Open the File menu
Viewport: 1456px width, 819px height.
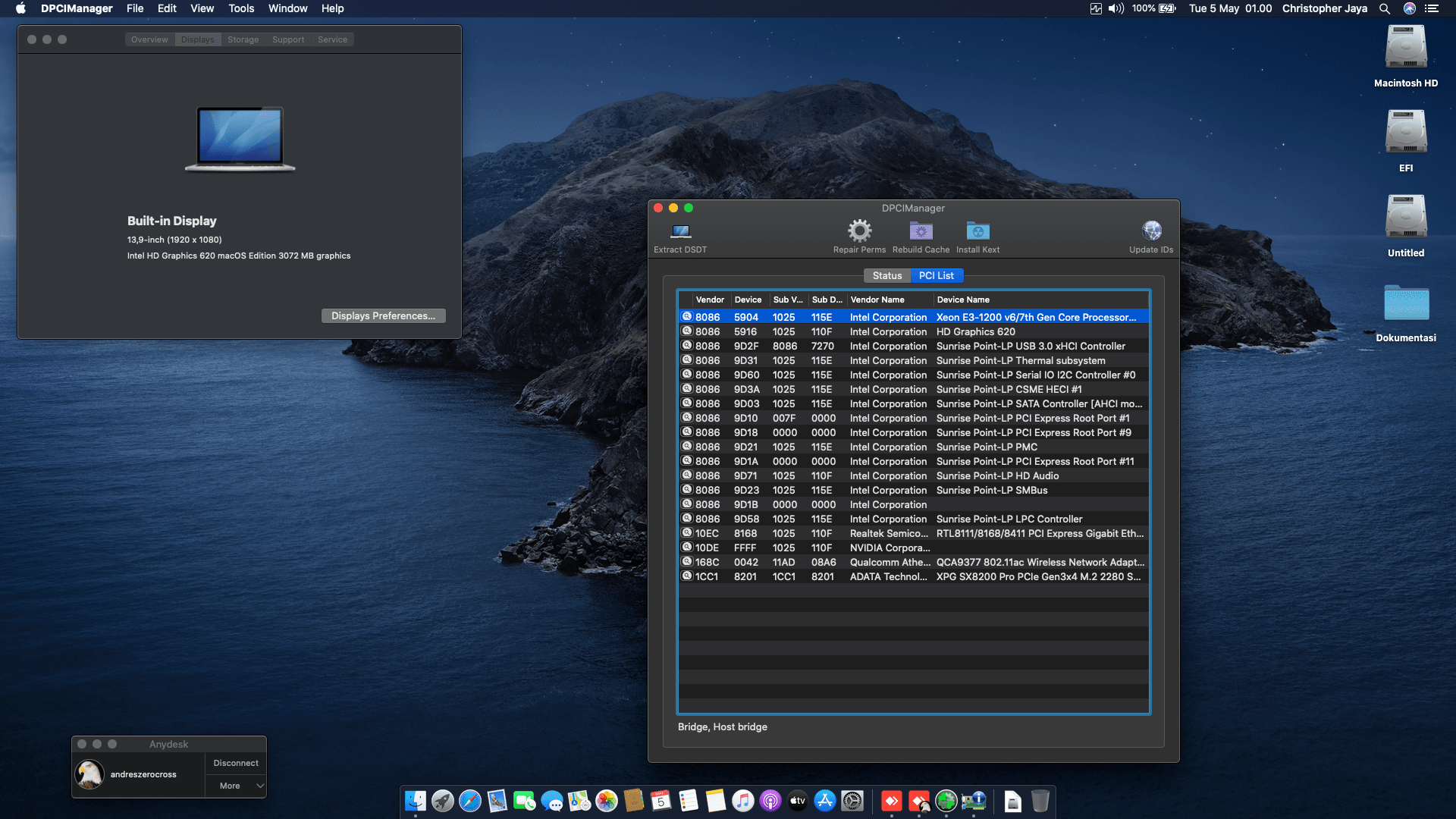coord(135,8)
